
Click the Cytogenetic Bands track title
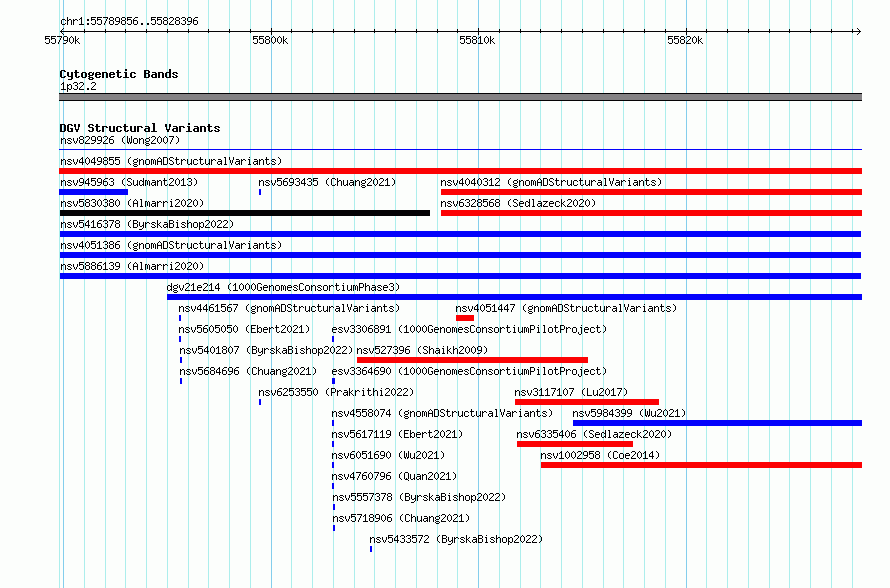[119, 74]
